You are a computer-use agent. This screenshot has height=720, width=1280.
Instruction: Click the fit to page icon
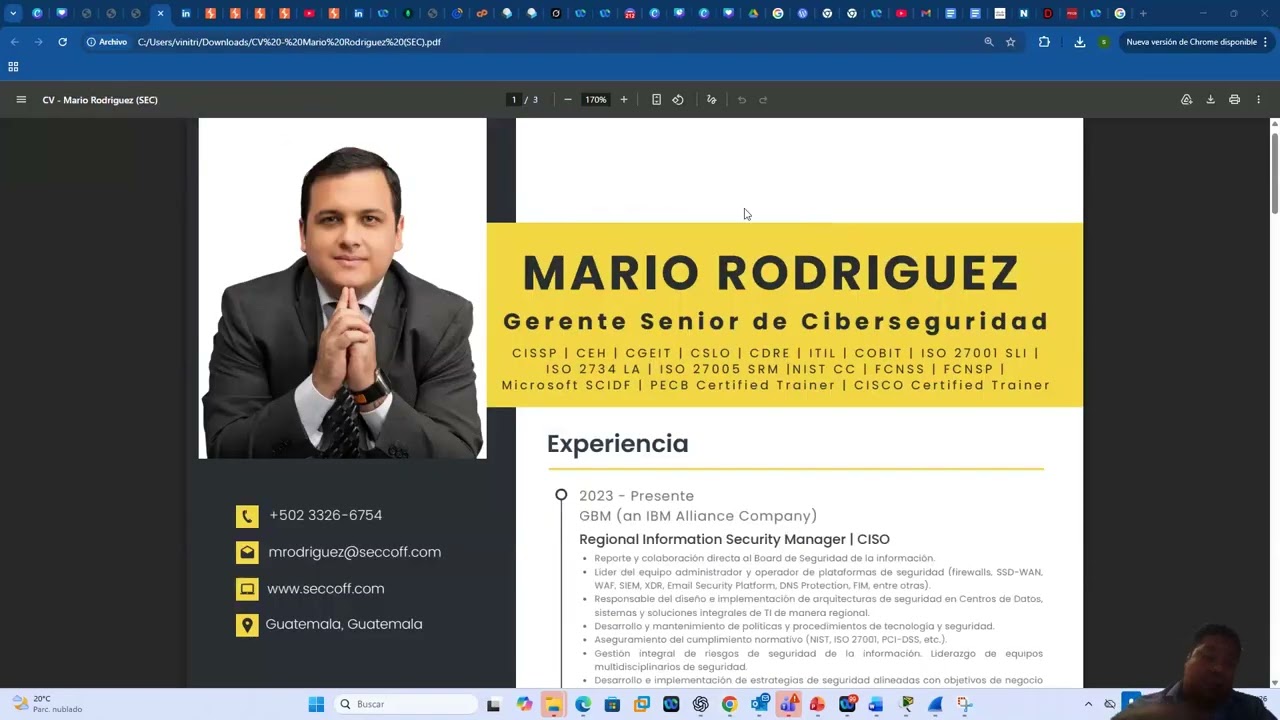coord(656,100)
